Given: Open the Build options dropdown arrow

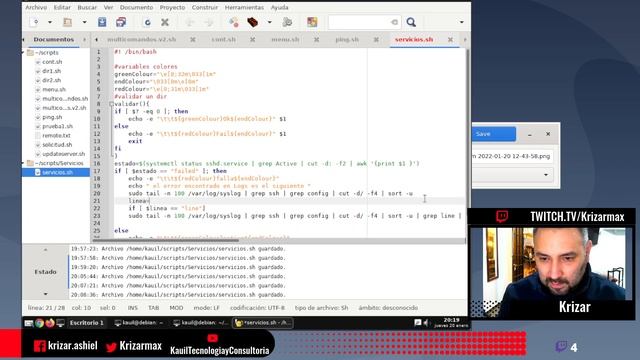Looking at the screenshot, I should pyautogui.click(x=269, y=22).
